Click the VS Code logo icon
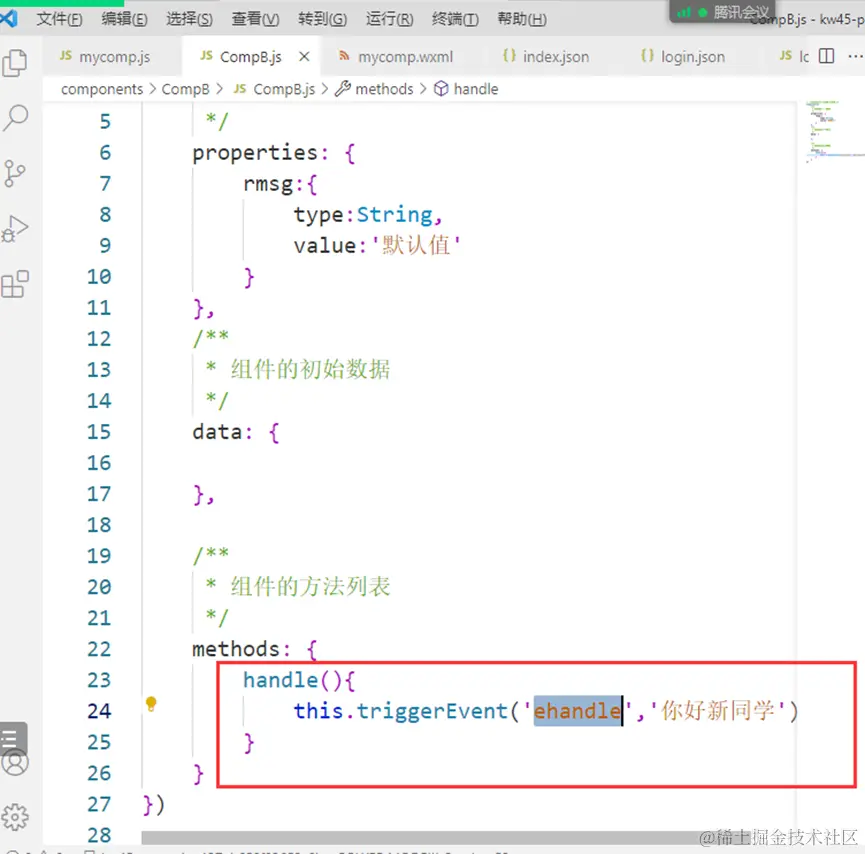This screenshot has height=854, width=865. pos(9,19)
